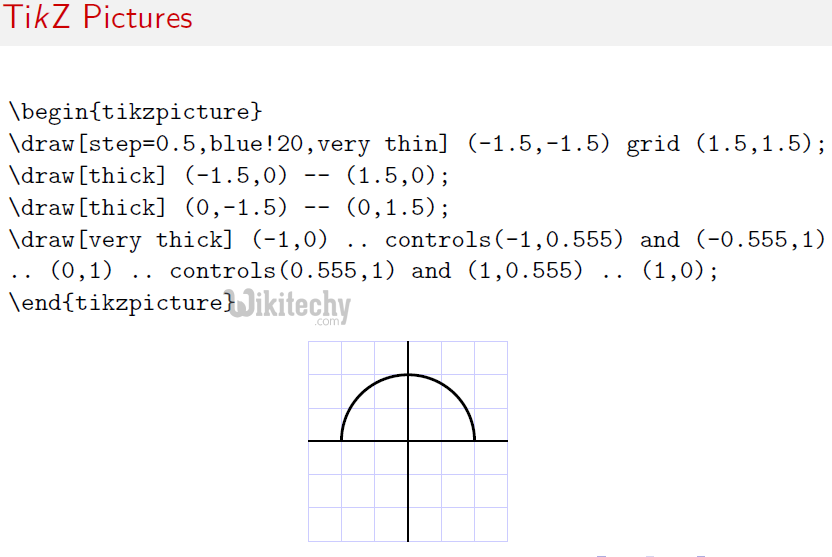Click the bottom-left grid cell of the diagram
The image size is (832, 557).
pyautogui.click(x=325, y=523)
